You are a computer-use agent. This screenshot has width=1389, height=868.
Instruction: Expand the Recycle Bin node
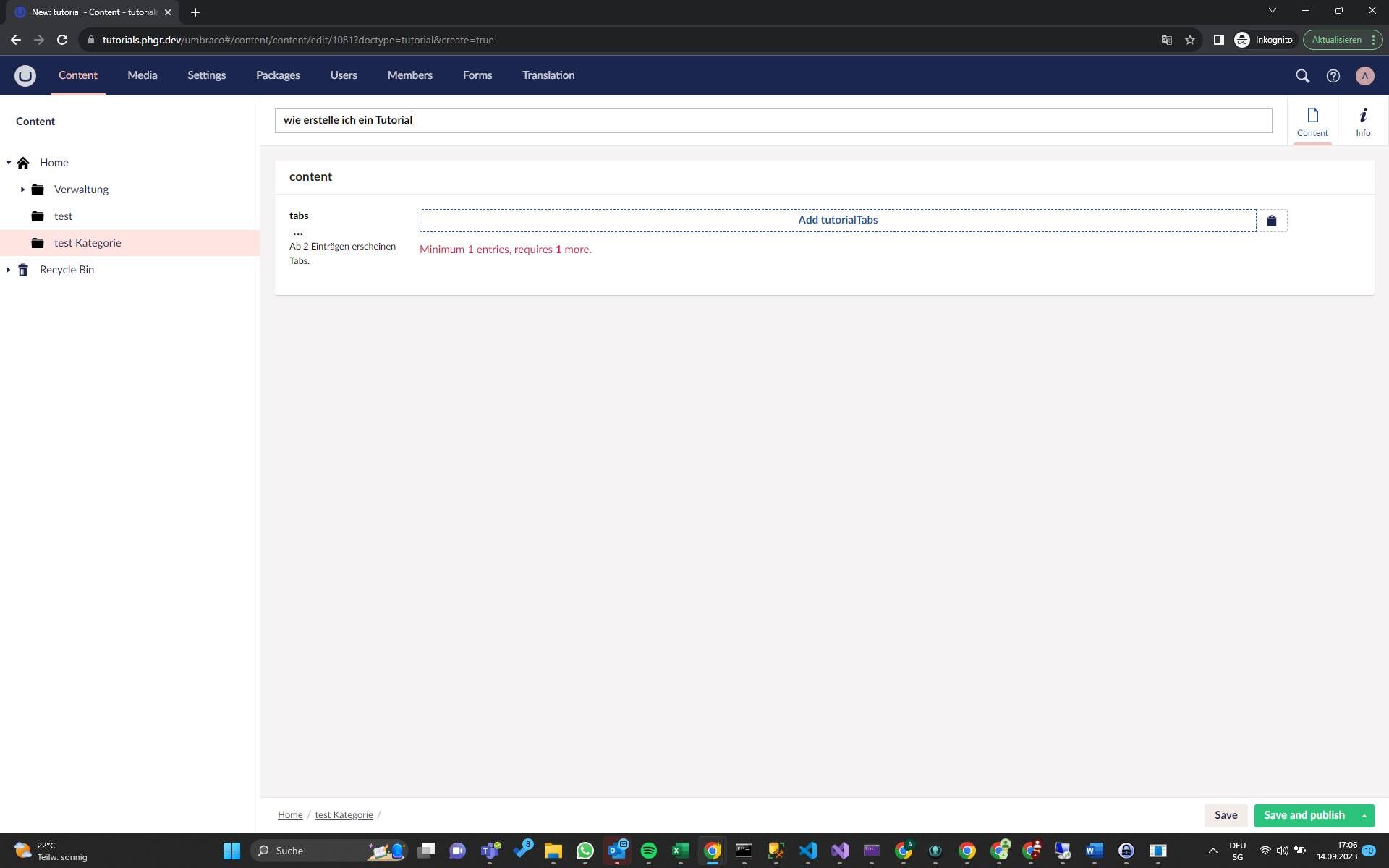[x=9, y=270]
